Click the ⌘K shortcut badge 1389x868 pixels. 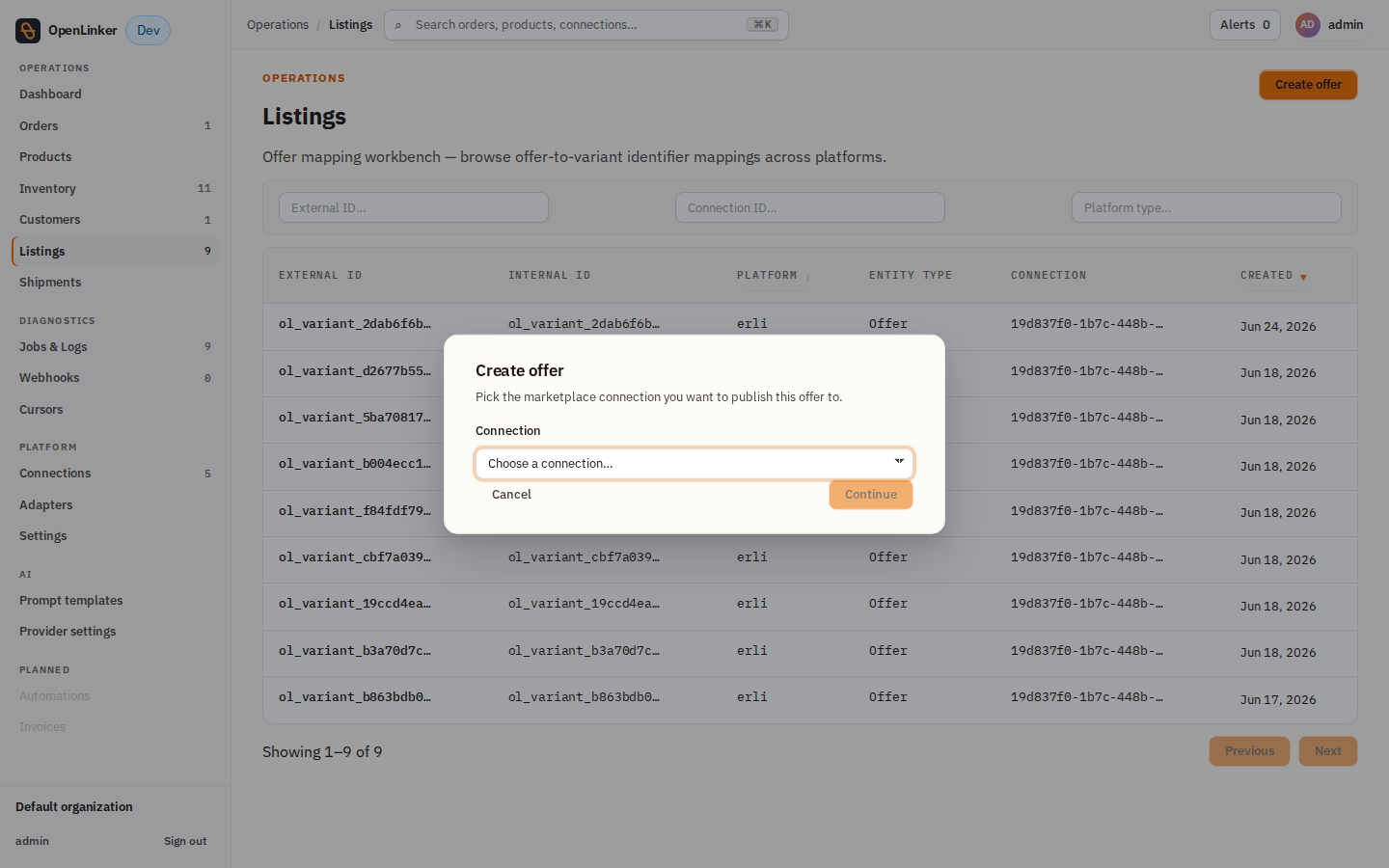click(762, 25)
